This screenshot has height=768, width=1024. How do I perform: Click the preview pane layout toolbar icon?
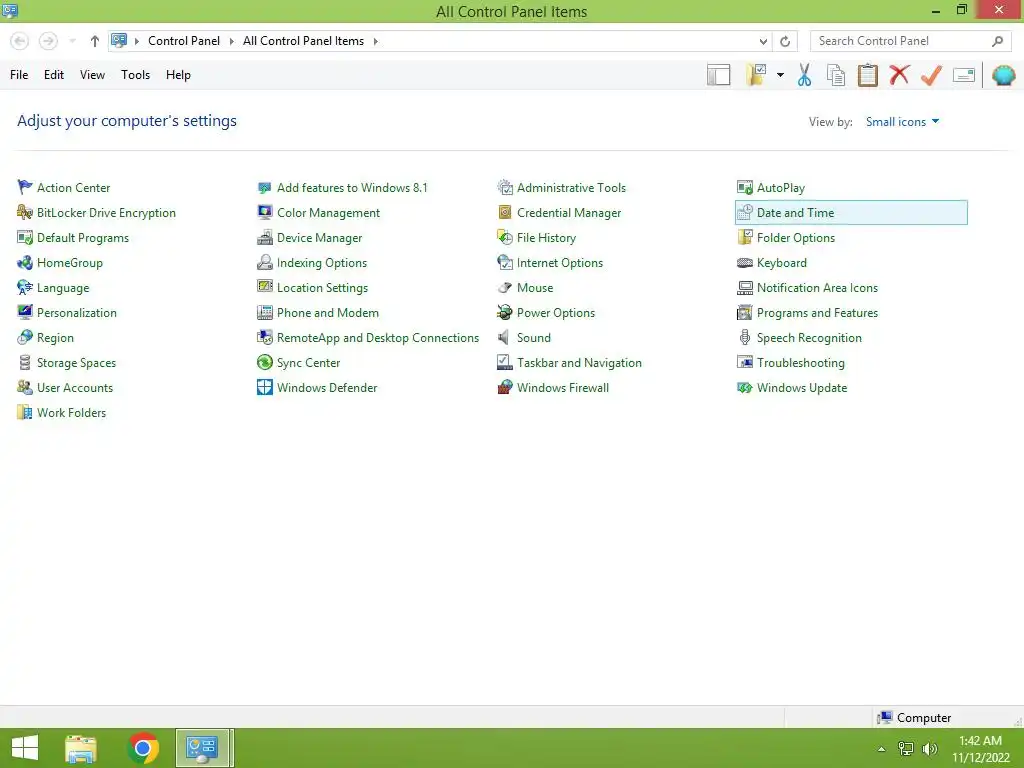pos(718,75)
